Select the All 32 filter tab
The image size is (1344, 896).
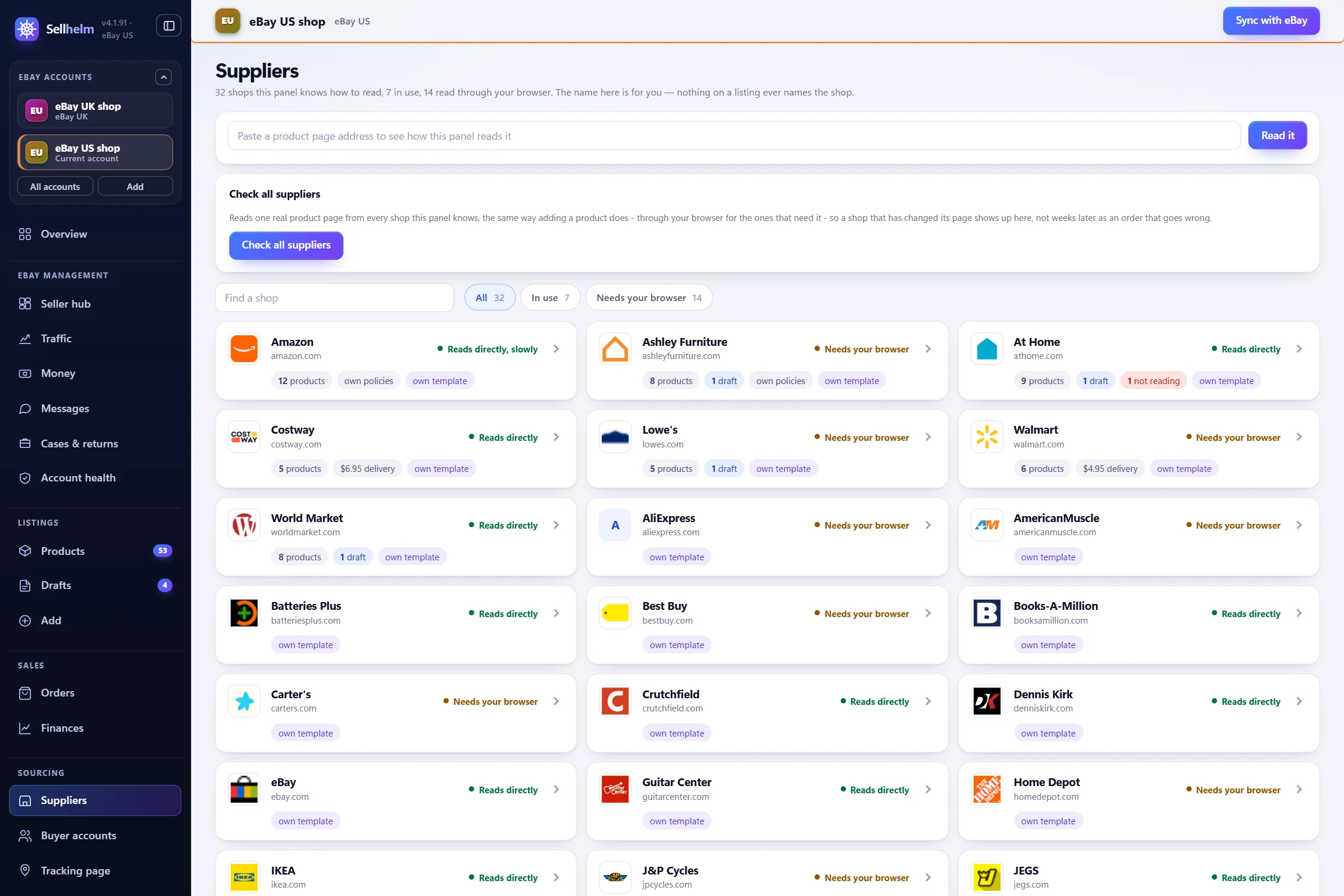[490, 297]
